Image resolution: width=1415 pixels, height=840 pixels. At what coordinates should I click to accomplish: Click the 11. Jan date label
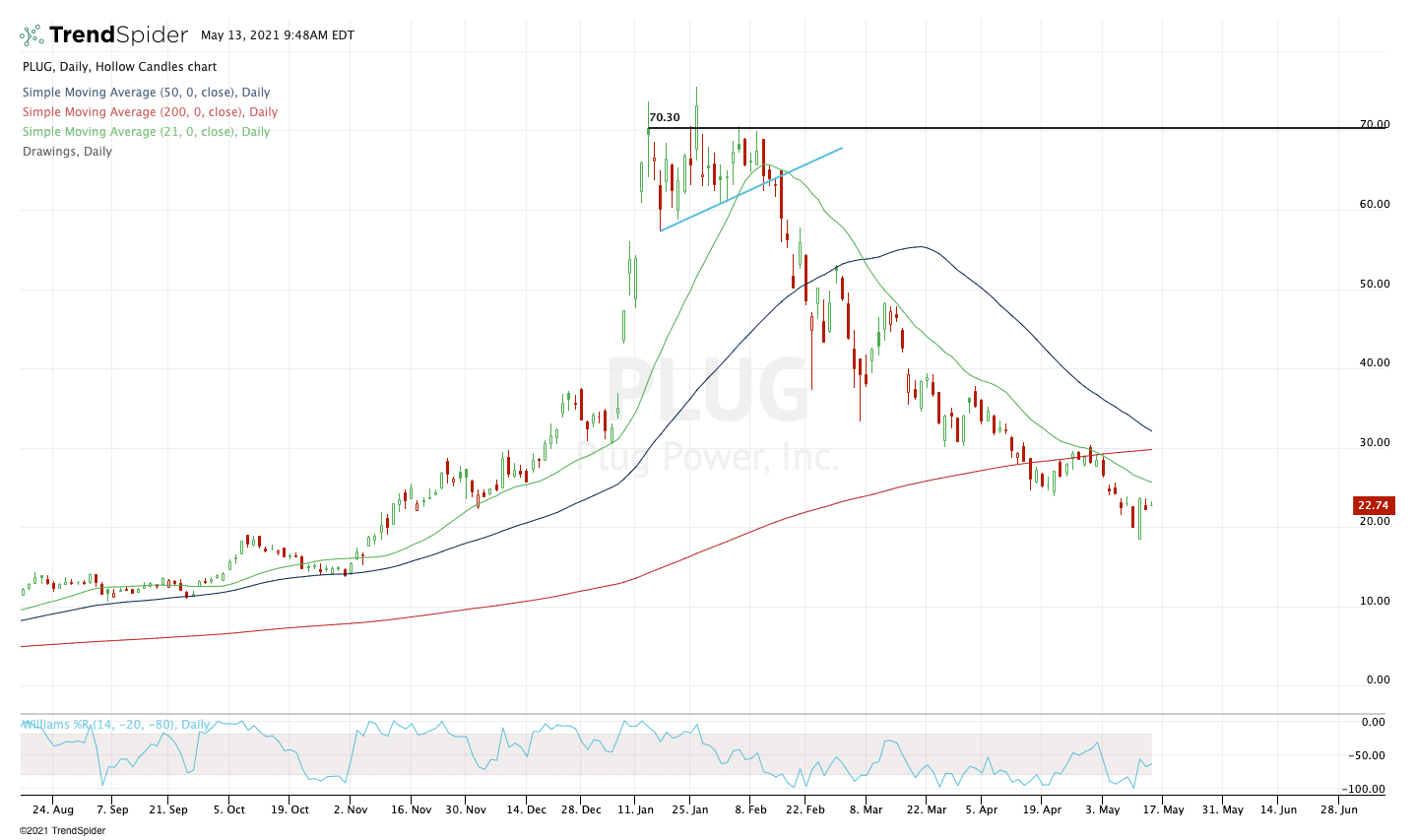[636, 810]
